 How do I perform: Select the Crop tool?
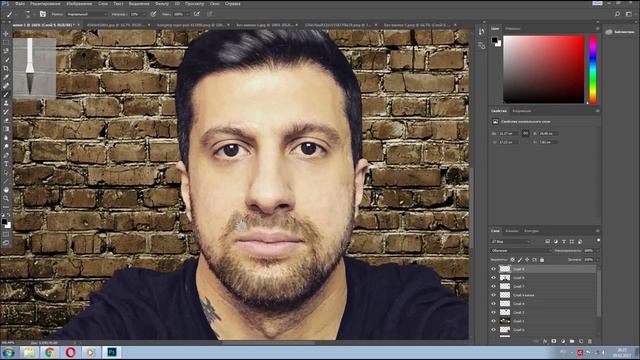pyautogui.click(x=6, y=69)
